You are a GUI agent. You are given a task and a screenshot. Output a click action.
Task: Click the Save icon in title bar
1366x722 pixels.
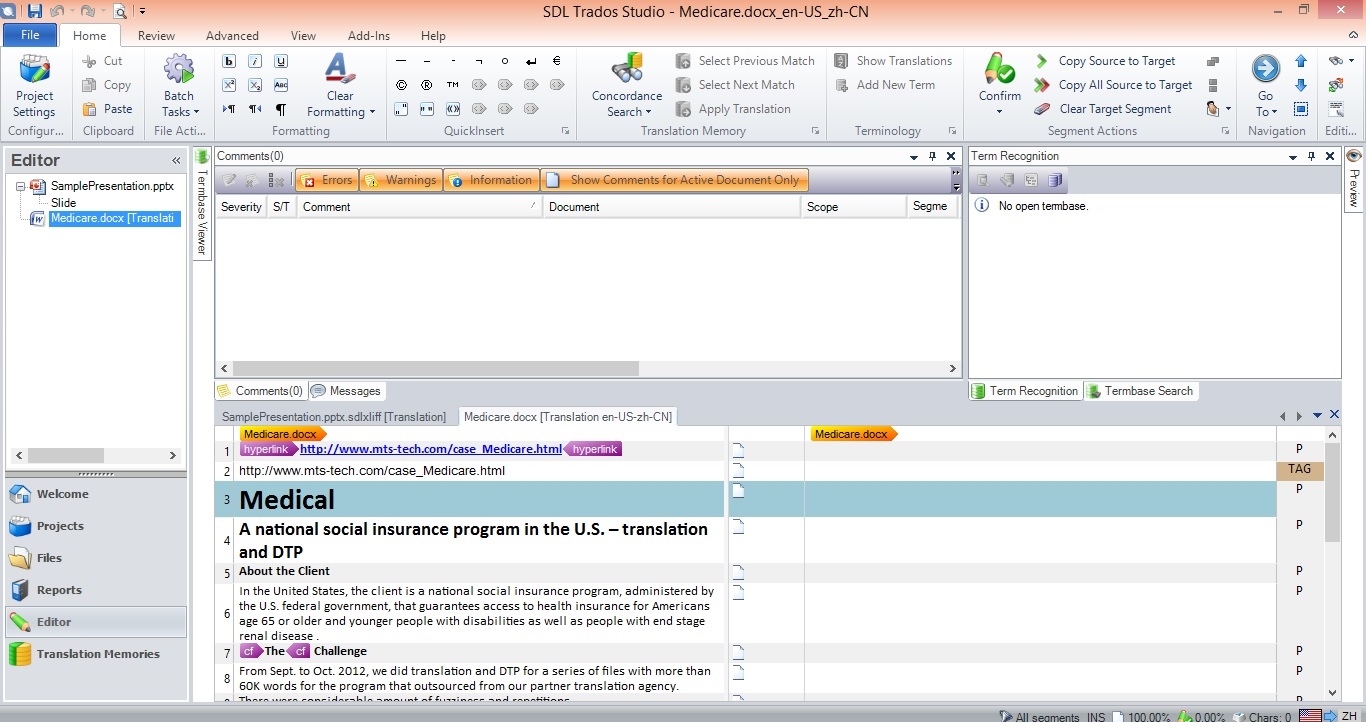[x=35, y=11]
